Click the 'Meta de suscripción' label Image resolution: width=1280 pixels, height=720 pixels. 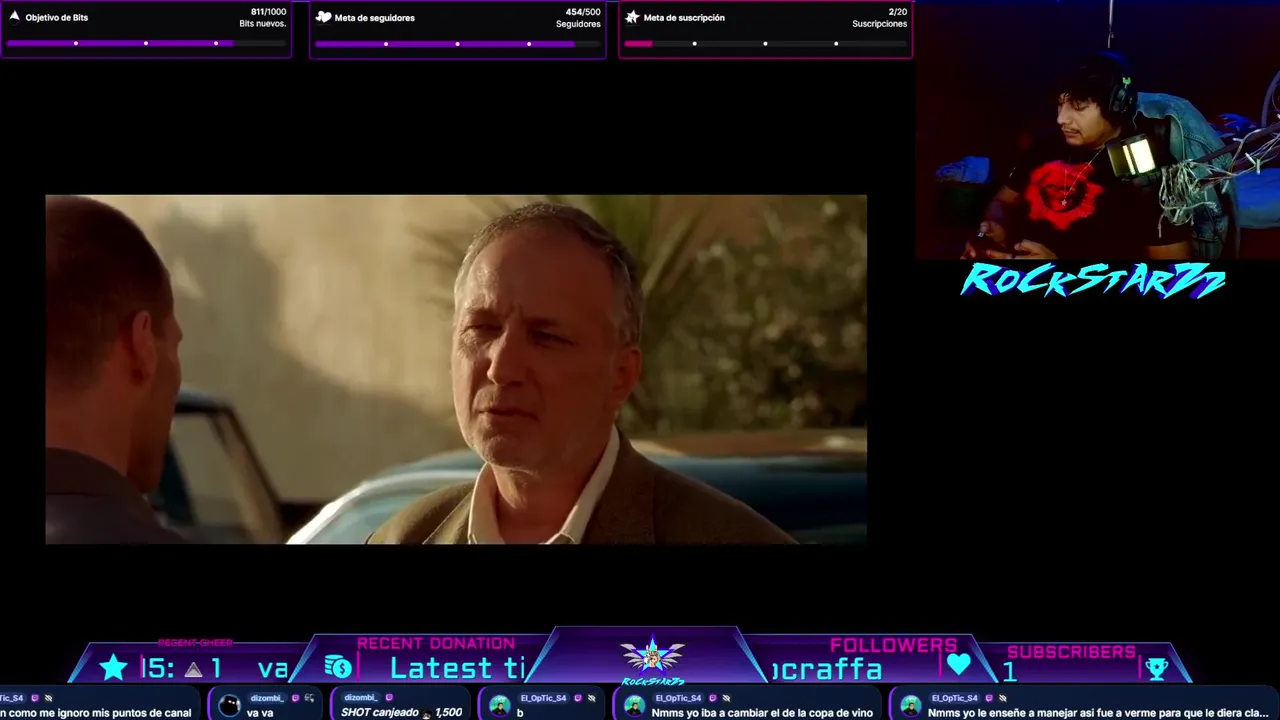tap(684, 18)
